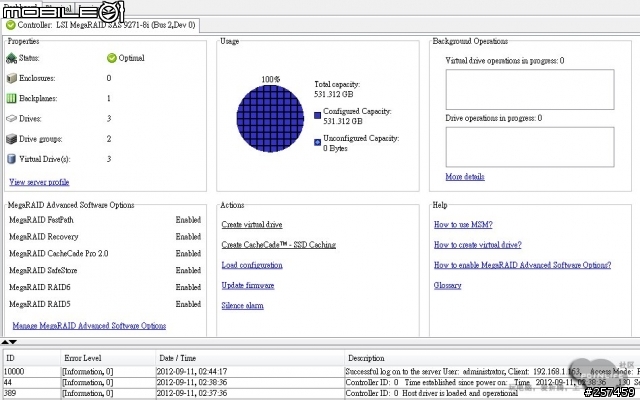Click the Virtual Drive(s) cylinder icon
Viewport: 640px width, 400px height.
click(x=11, y=159)
